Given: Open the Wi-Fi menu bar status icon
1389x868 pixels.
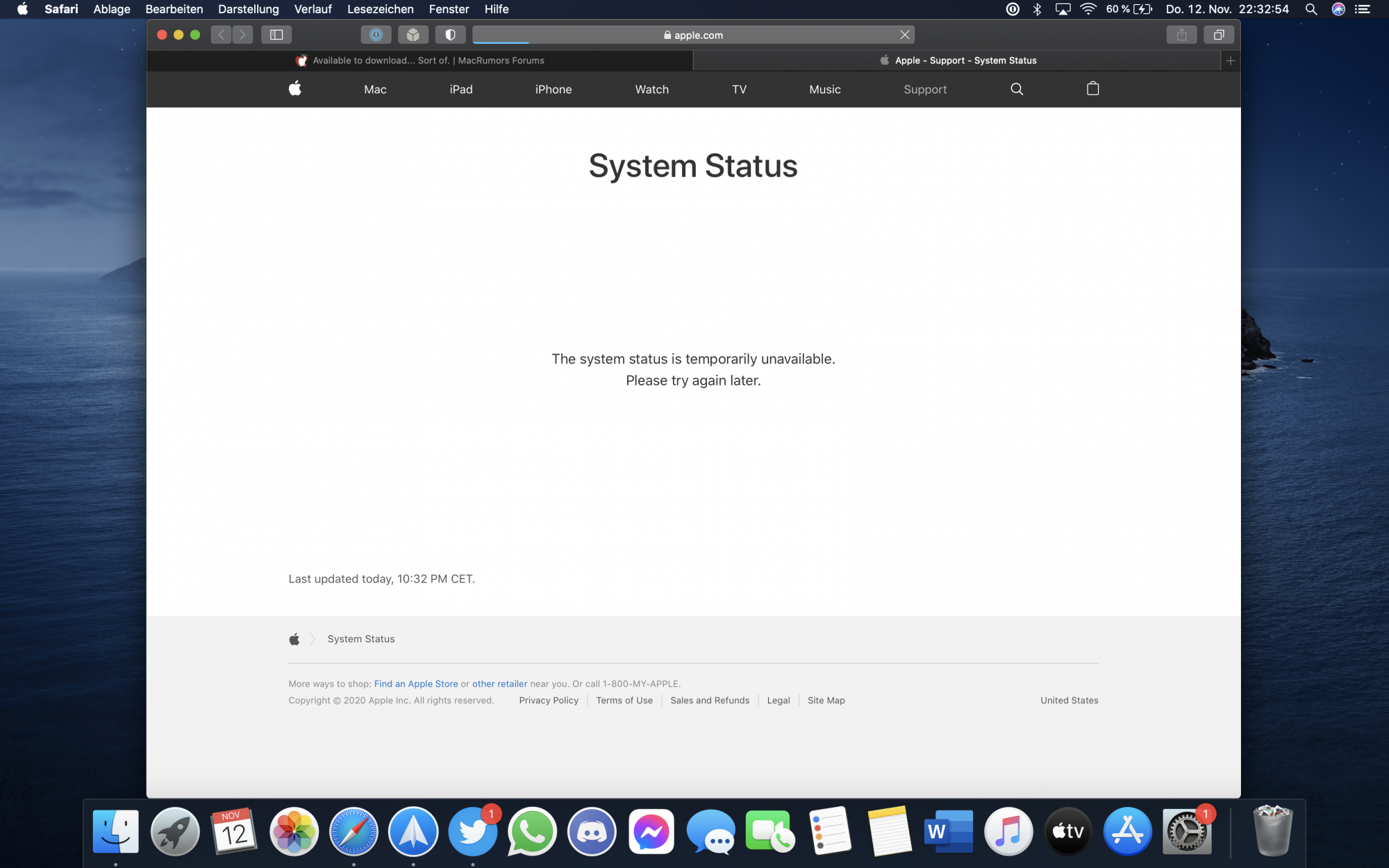Looking at the screenshot, I should point(1088,9).
